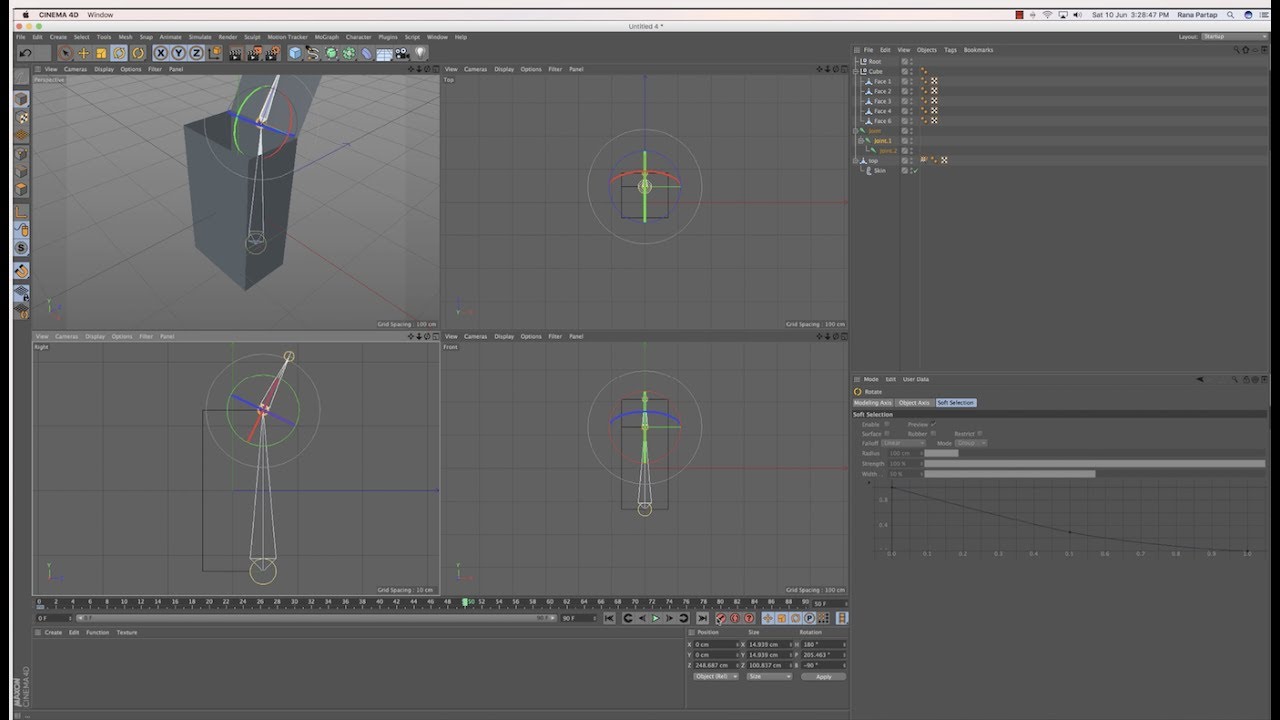Image resolution: width=1280 pixels, height=720 pixels.
Task: Open the MoGraph menu
Action: click(x=327, y=37)
